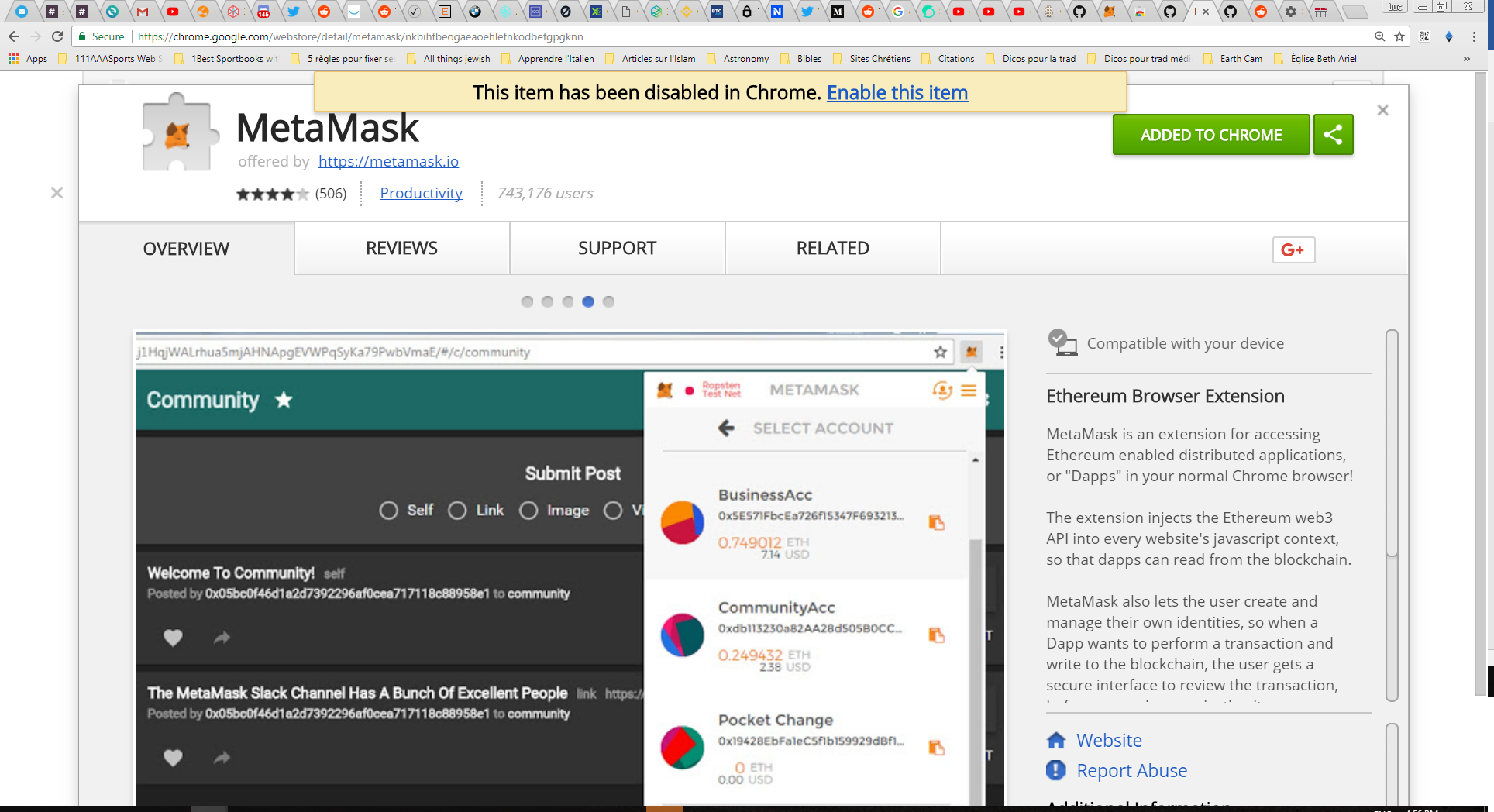The image size is (1494, 812).
Task: Switch to the red torii gate browser tab
Action: click(1321, 11)
